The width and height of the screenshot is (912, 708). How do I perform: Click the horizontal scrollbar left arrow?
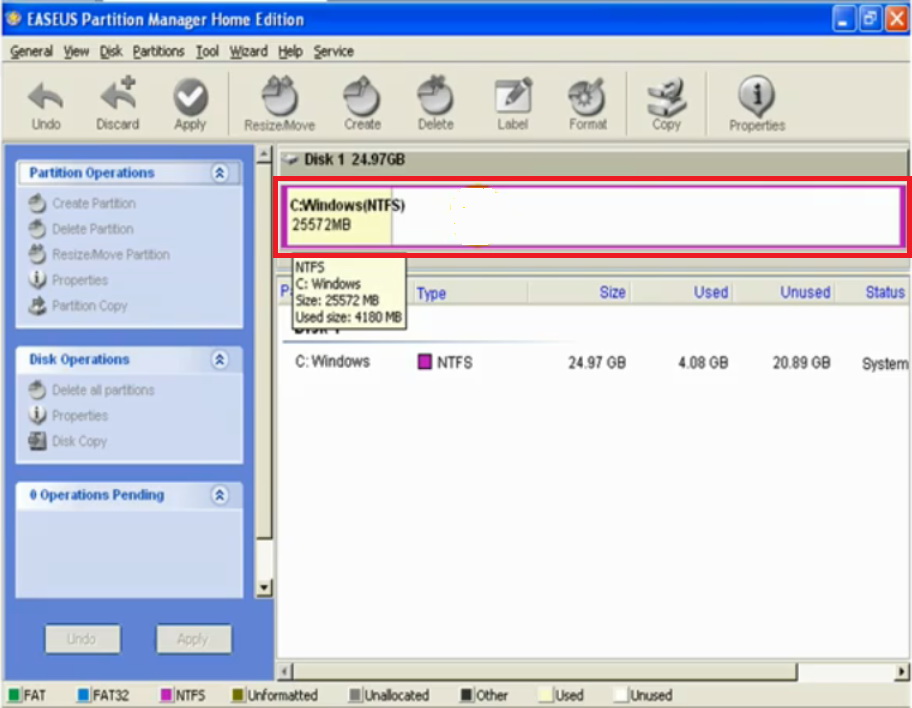tap(284, 672)
